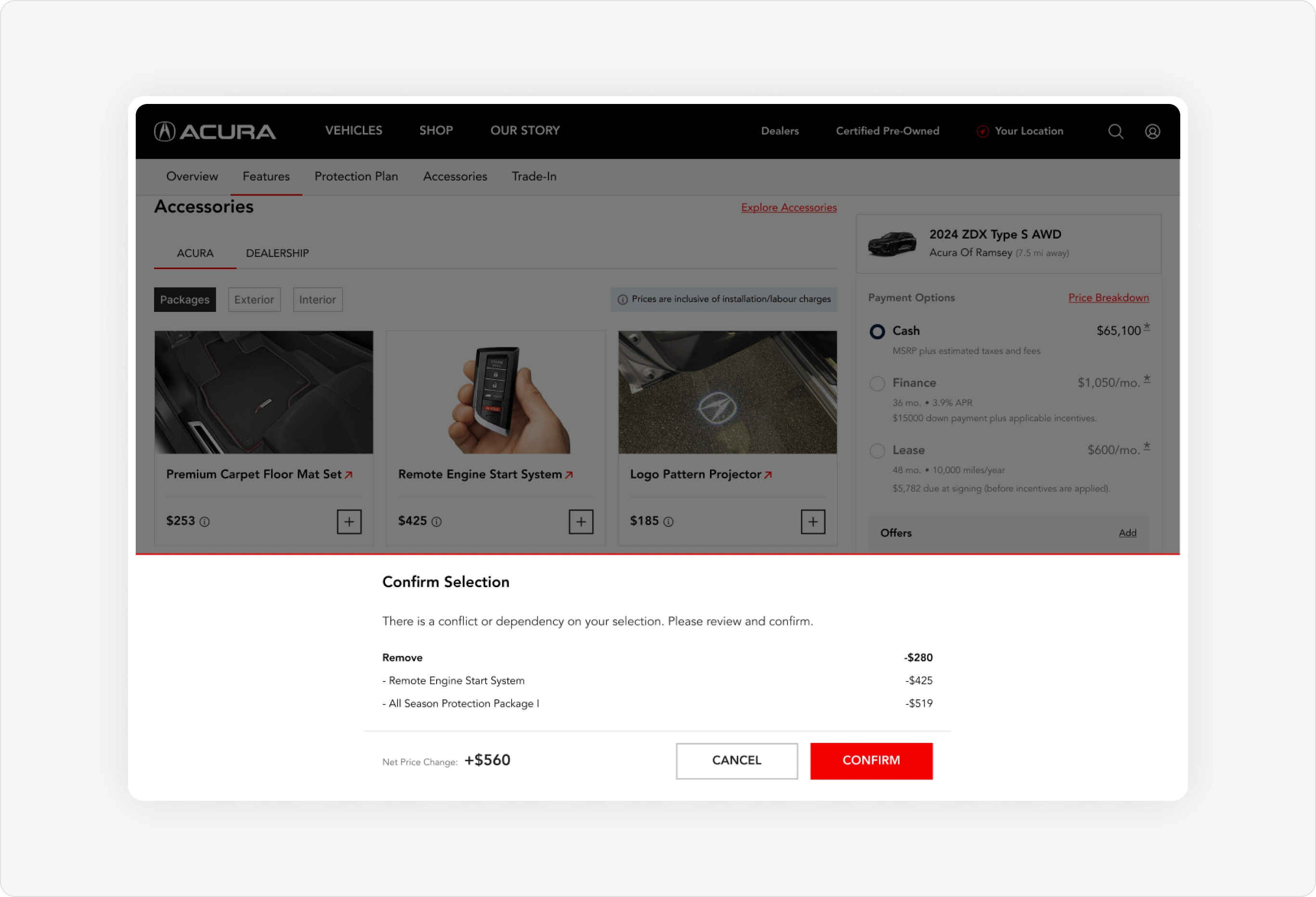Click the Acura logo in header

[x=215, y=131]
